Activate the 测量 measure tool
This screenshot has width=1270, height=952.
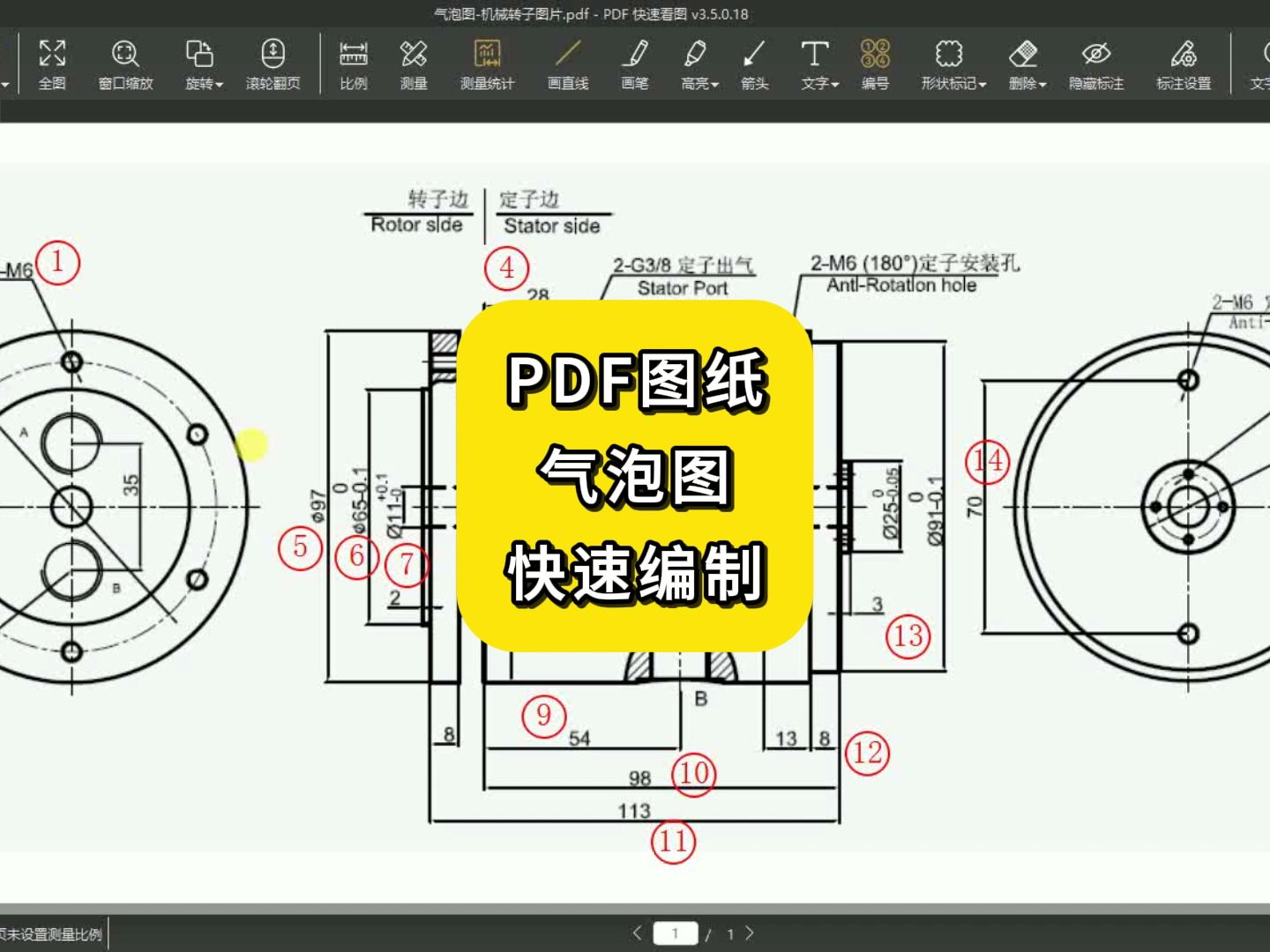click(x=414, y=64)
